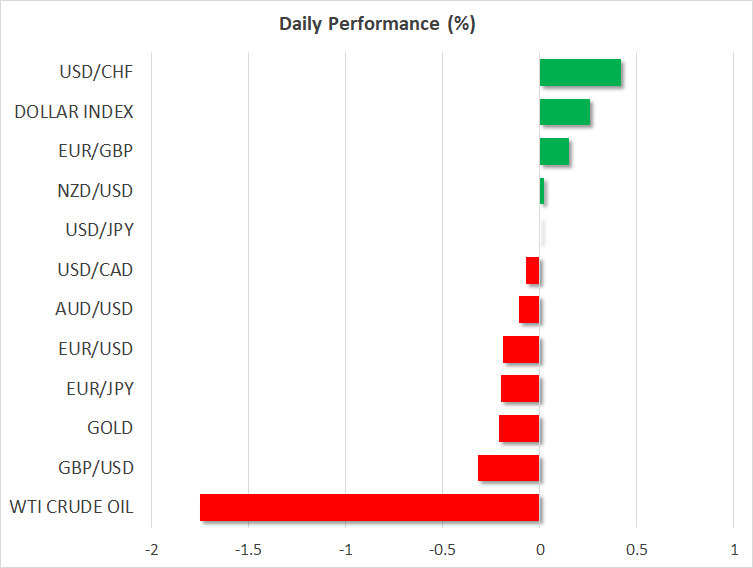Select the green USD/CHF bar
Screen dimensions: 753x568
[580, 73]
